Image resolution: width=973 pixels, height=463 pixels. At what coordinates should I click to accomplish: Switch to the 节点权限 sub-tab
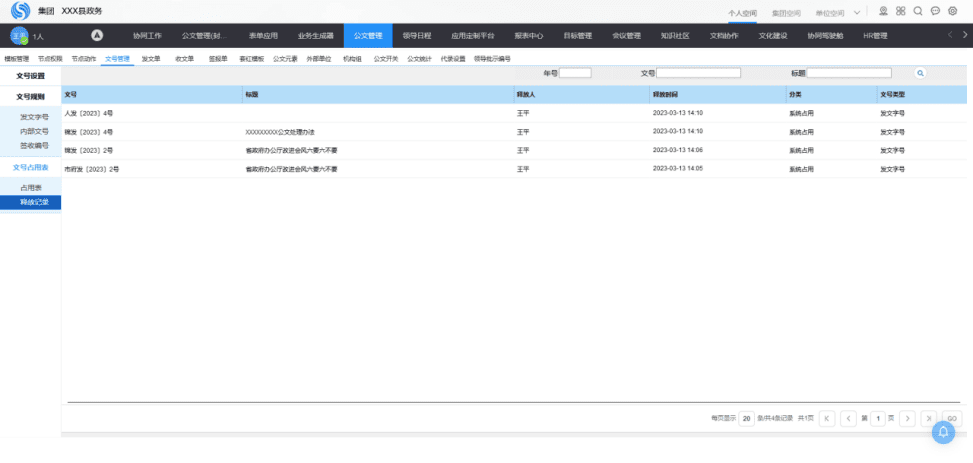click(50, 59)
